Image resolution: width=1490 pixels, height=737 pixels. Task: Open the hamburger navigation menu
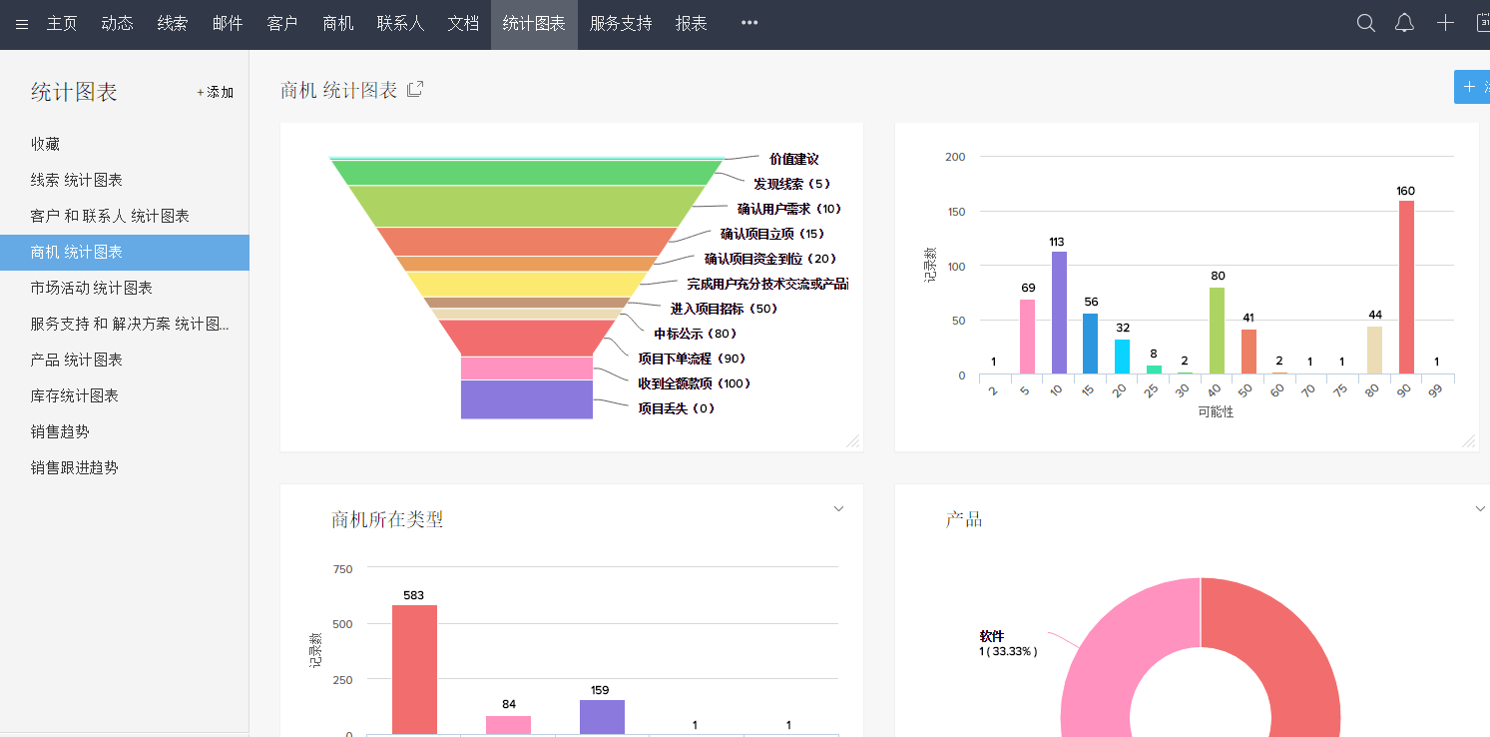22,24
